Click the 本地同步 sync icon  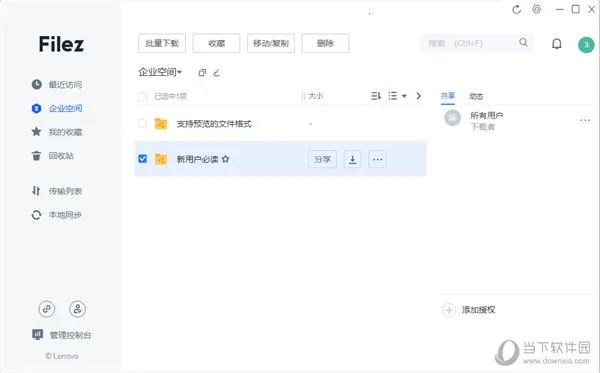click(36, 215)
